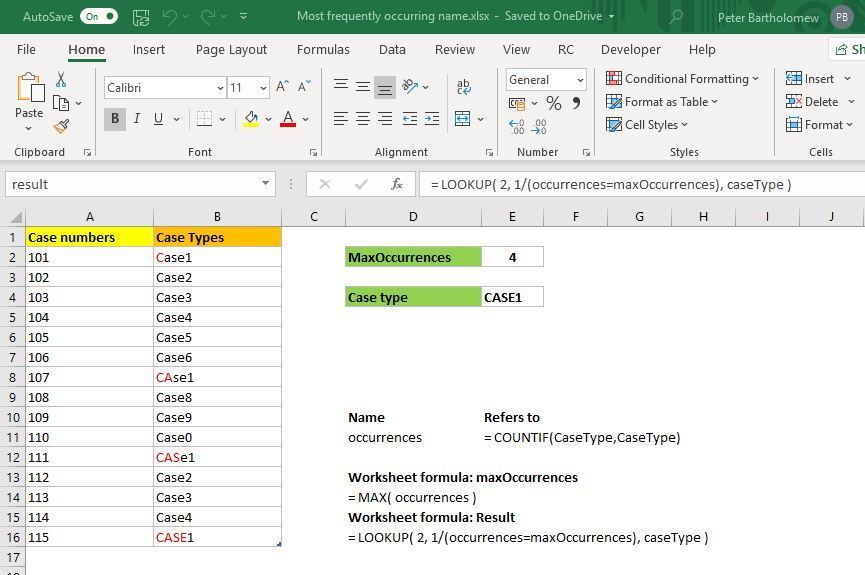The height and width of the screenshot is (575, 865).
Task: Click the Search magnifier icon
Action: 675,17
